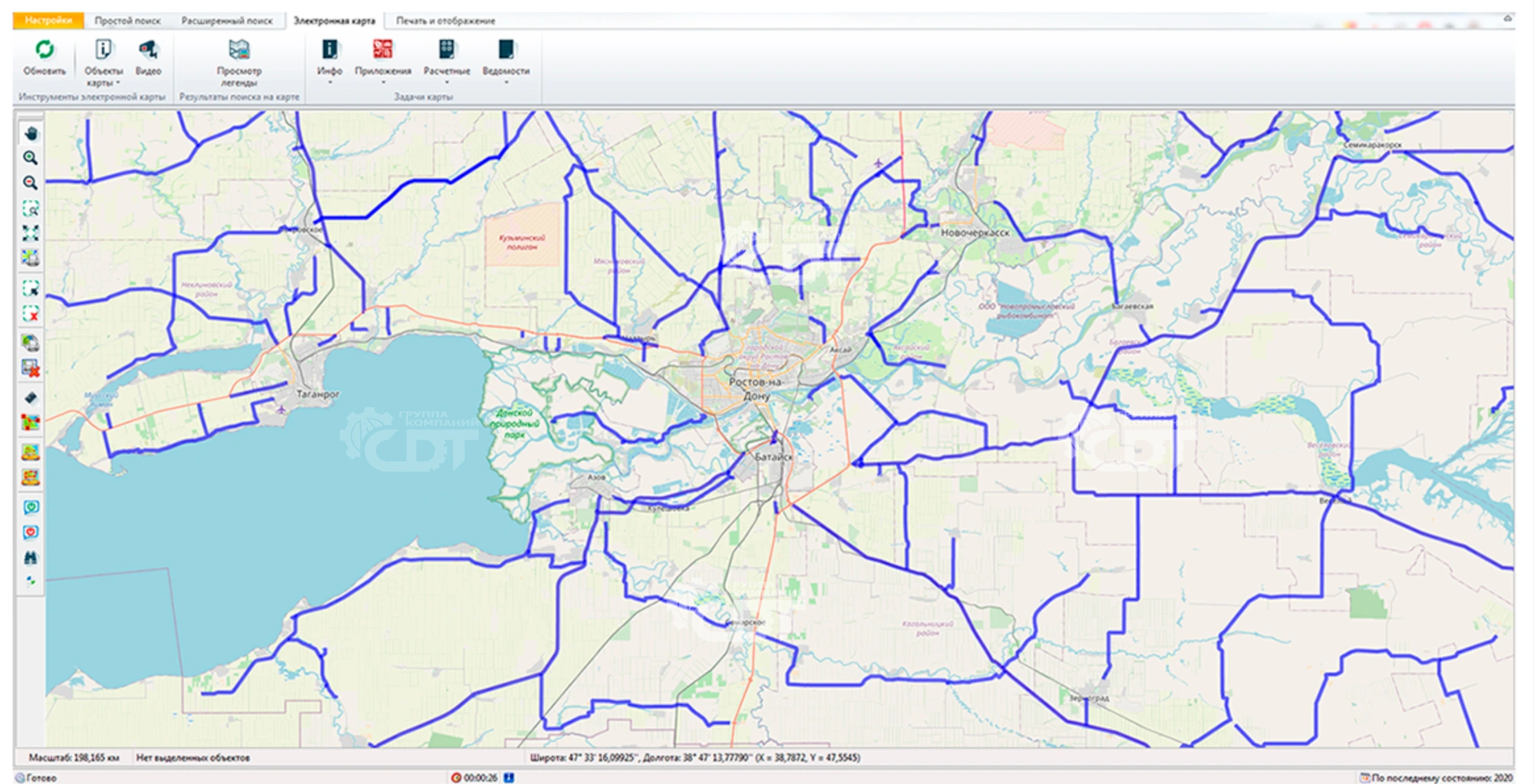1534x784 pixels.
Task: Switch to the Простой поиск tab
Action: pos(127,21)
